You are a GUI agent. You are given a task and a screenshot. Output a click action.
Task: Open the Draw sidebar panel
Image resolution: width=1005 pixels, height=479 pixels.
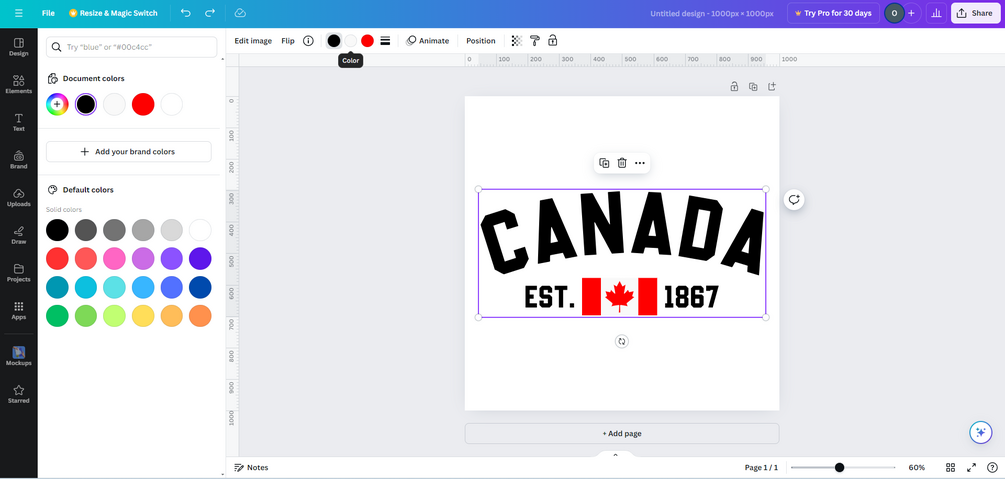(19, 235)
